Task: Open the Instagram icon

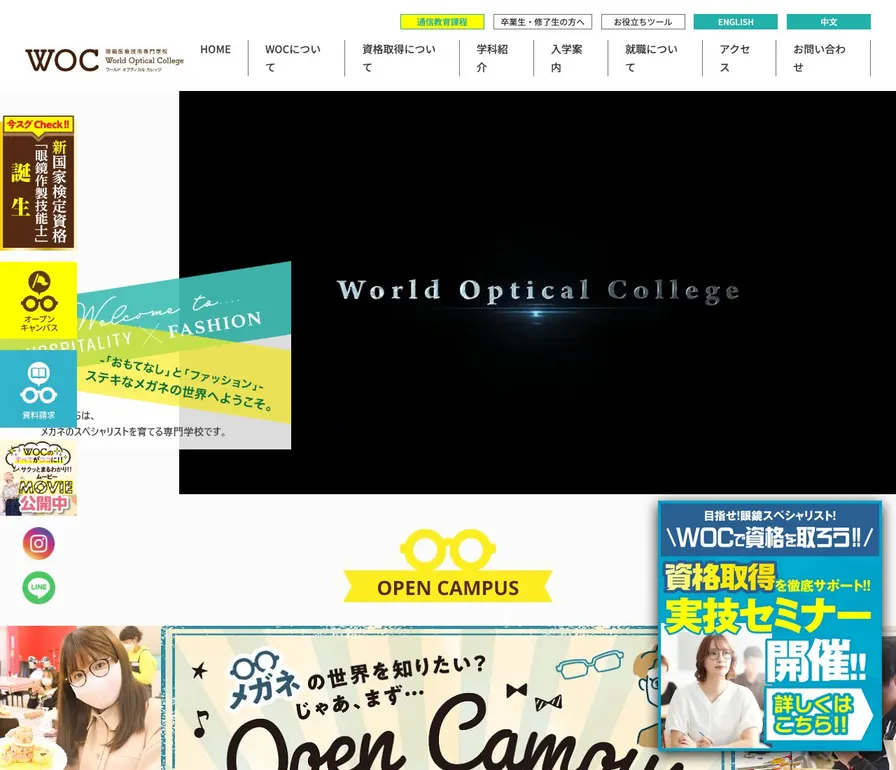Action: 39,543
